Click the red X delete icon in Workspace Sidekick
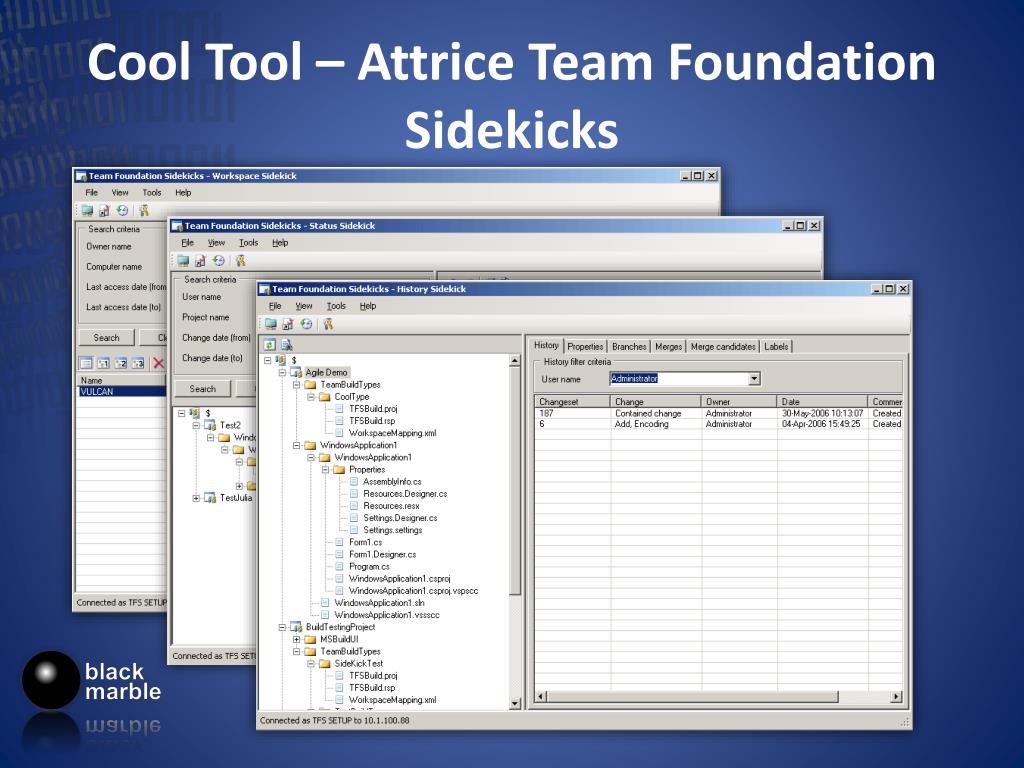 click(158, 363)
